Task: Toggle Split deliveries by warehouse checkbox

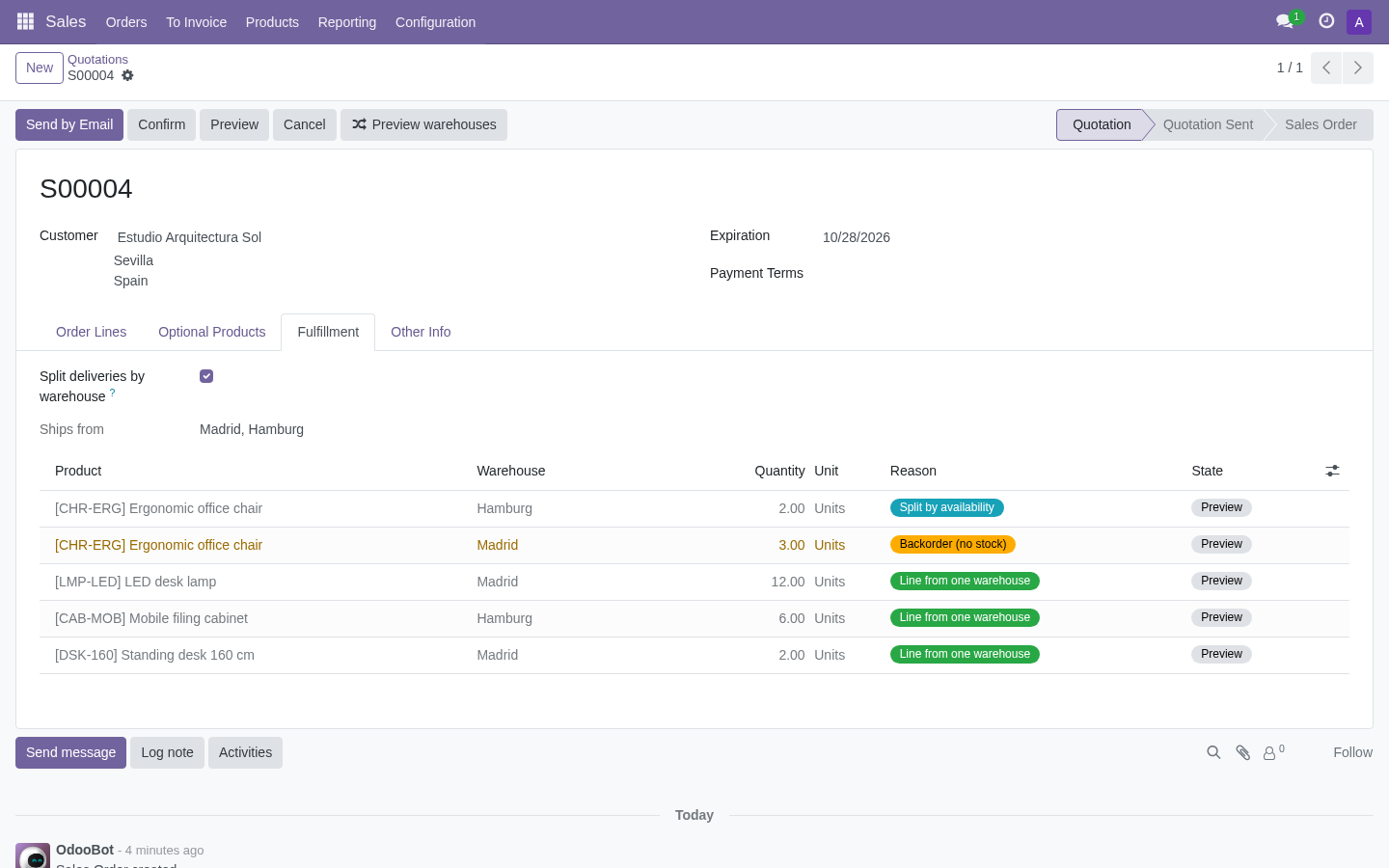Action: 206,376
